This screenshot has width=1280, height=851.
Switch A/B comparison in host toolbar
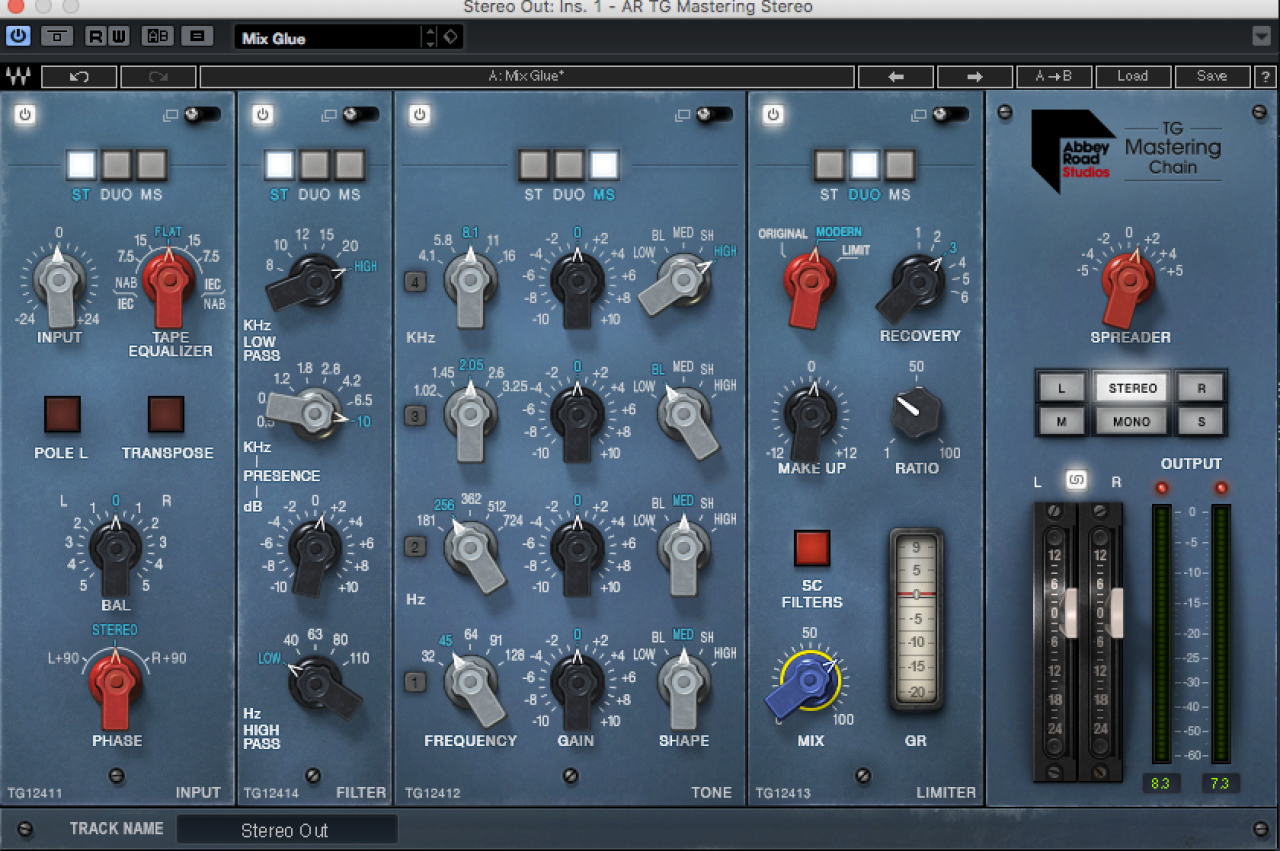tap(157, 37)
